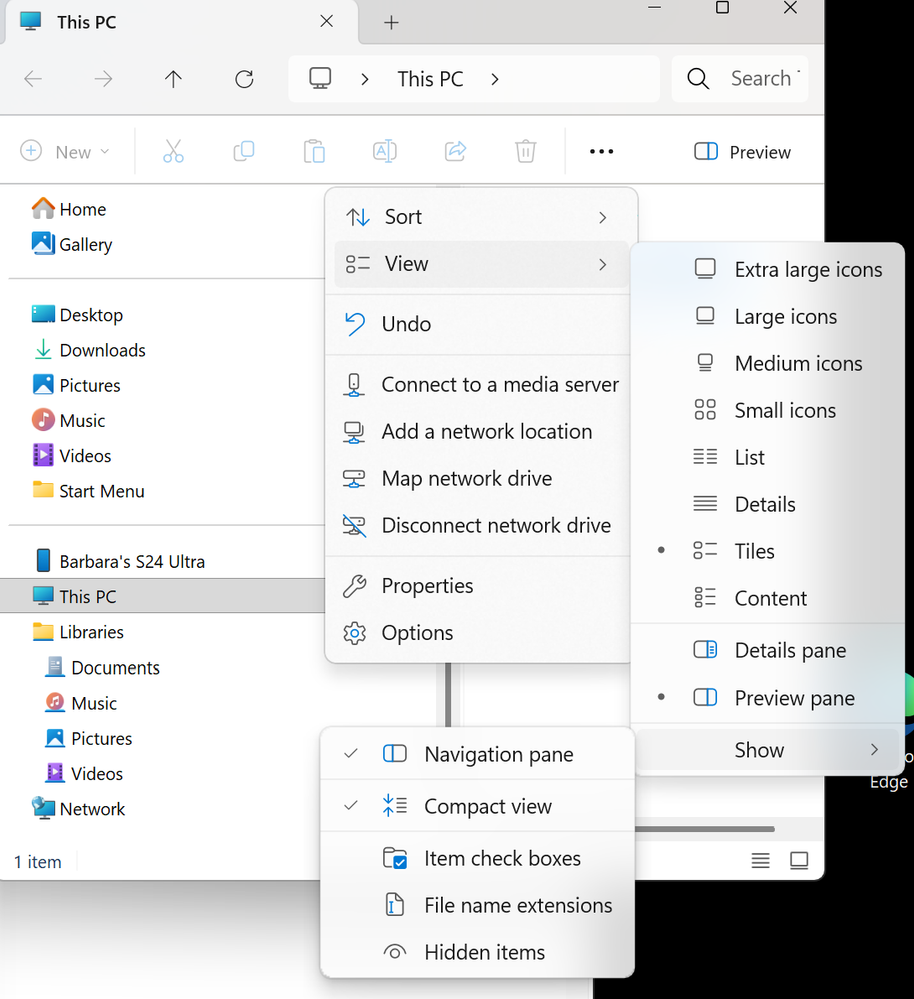The height and width of the screenshot is (999, 914).
Task: Click the Paste clipboard icon
Action: [x=314, y=152]
